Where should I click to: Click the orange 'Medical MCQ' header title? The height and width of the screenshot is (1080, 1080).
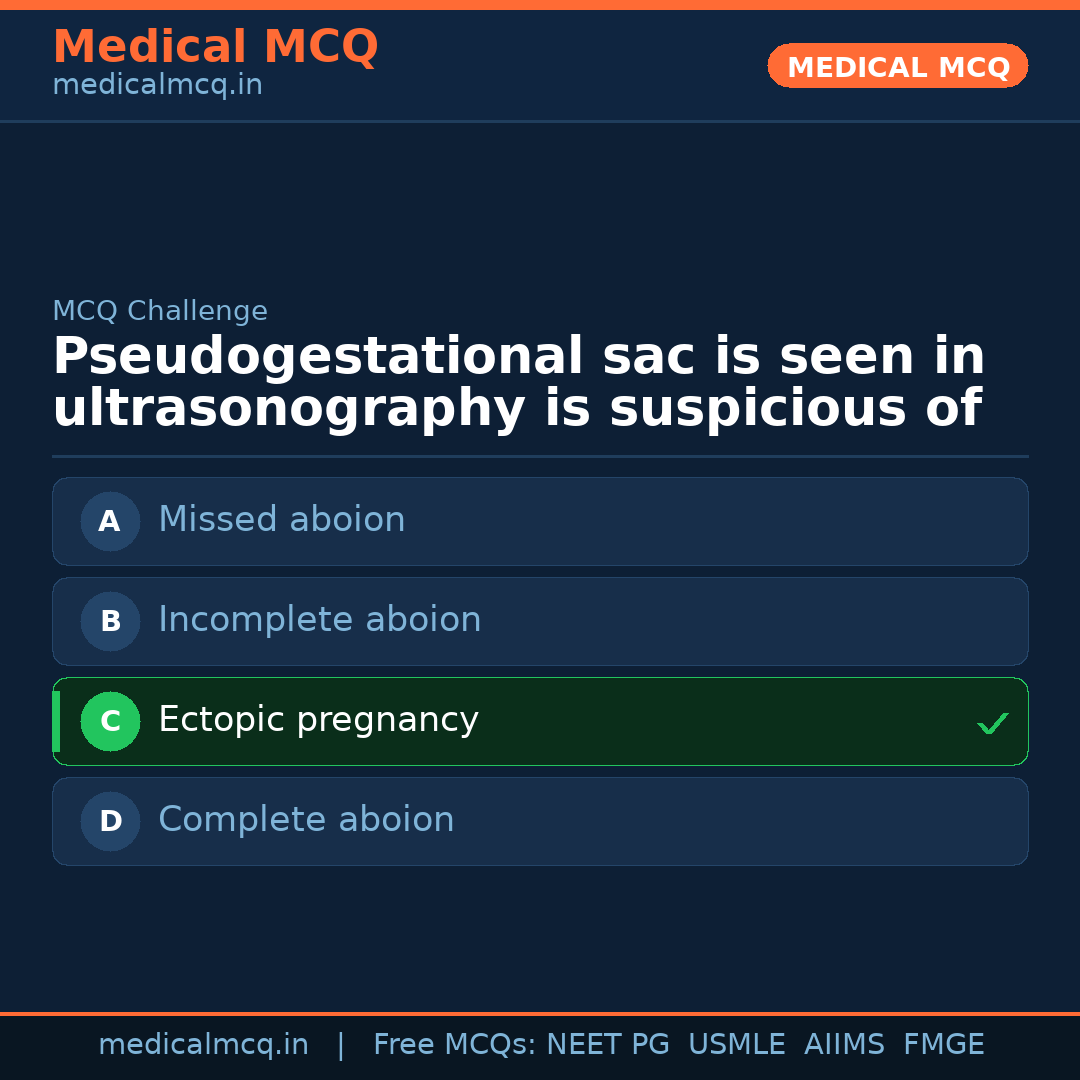pyautogui.click(x=215, y=47)
